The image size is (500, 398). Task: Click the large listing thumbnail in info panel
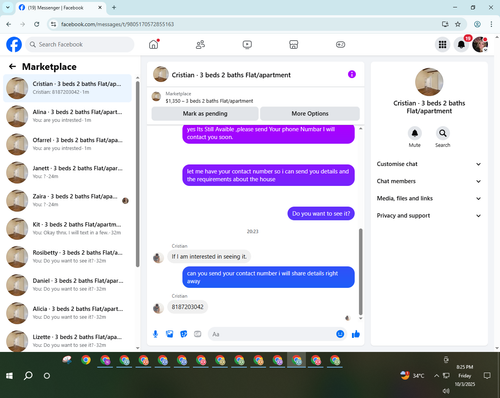(429, 82)
